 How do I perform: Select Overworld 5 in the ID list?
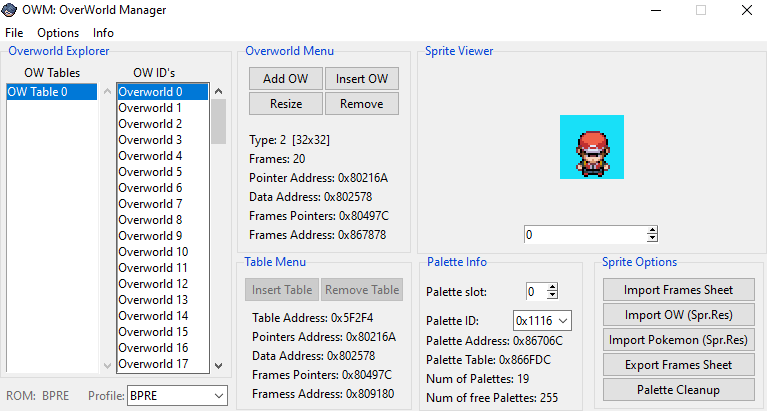150,172
